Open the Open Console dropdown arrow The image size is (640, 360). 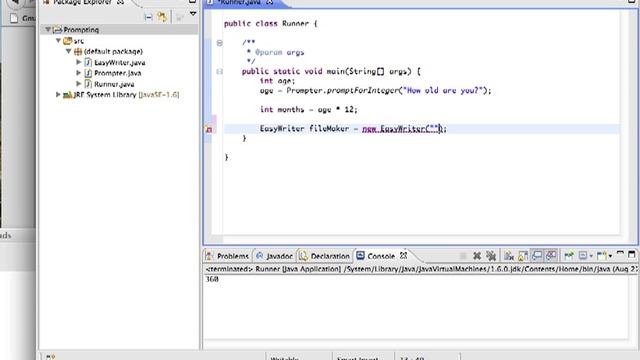[610, 256]
